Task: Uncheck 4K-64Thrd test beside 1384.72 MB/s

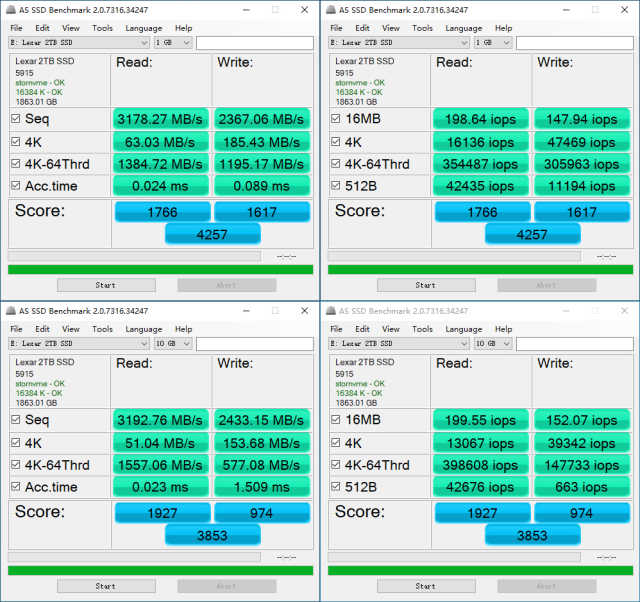Action: (x=15, y=164)
